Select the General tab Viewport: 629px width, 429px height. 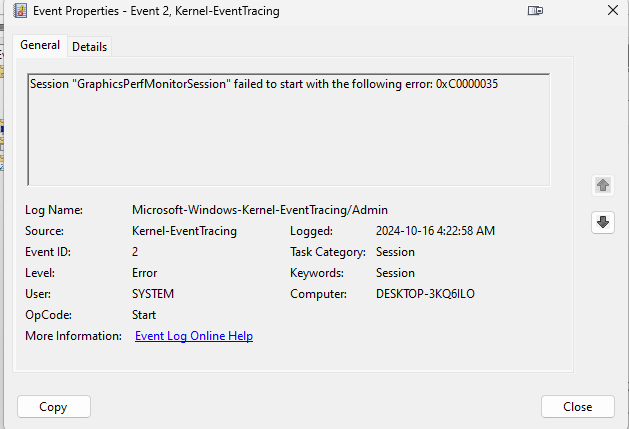(x=40, y=45)
